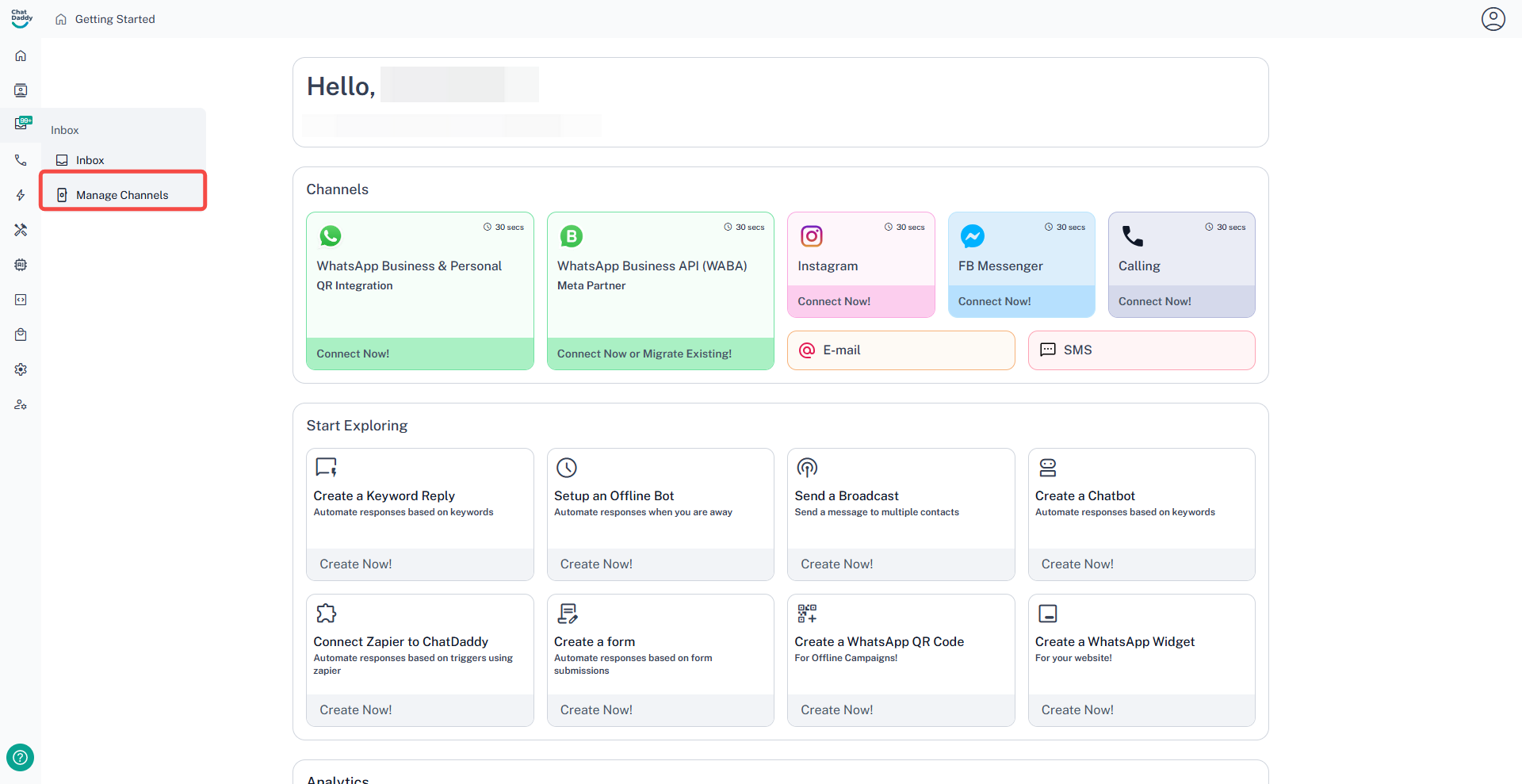The width and height of the screenshot is (1522, 784).
Task: Open the user profile account icon
Action: (1493, 18)
